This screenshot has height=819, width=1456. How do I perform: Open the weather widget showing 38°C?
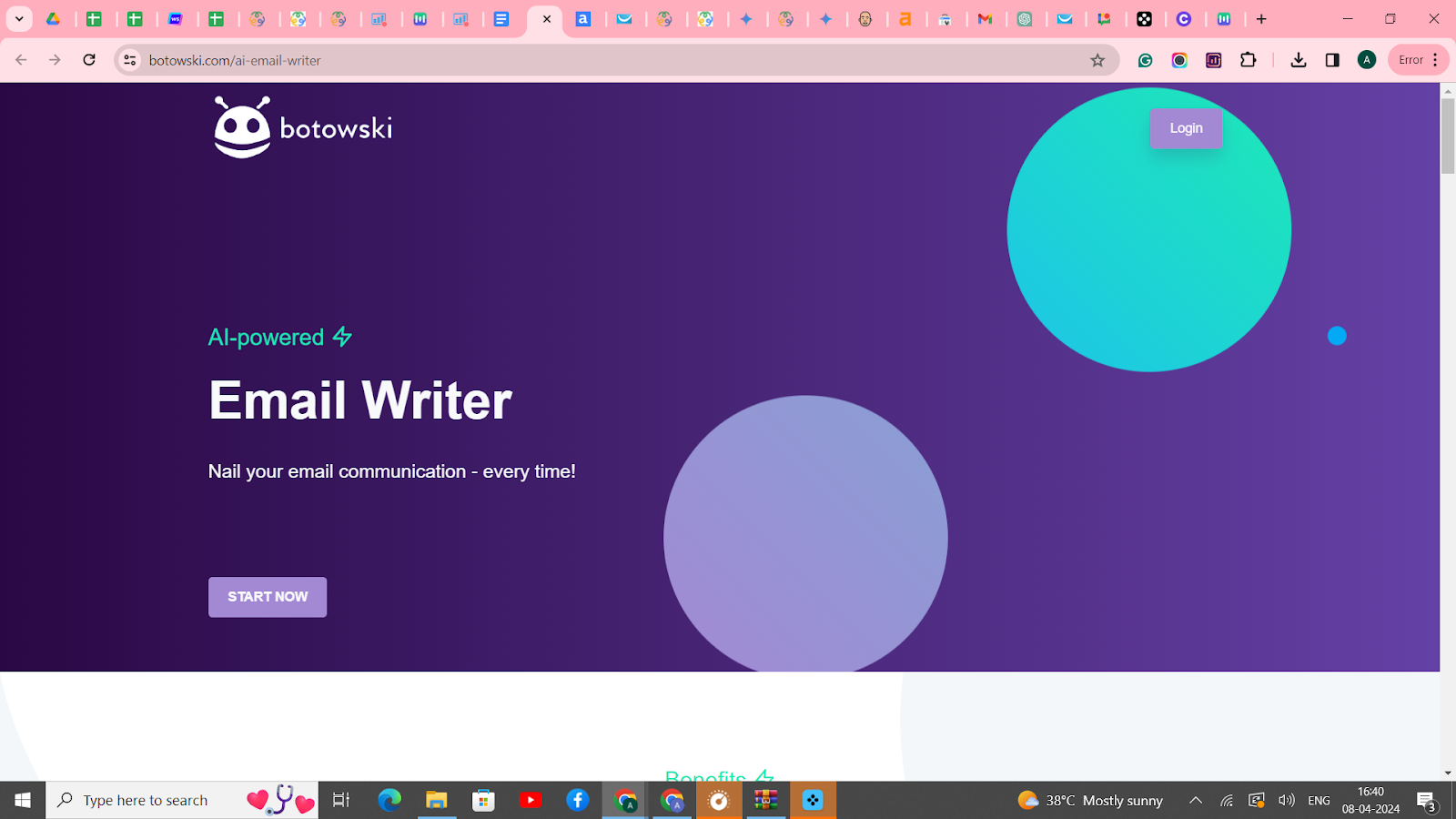tap(1090, 800)
